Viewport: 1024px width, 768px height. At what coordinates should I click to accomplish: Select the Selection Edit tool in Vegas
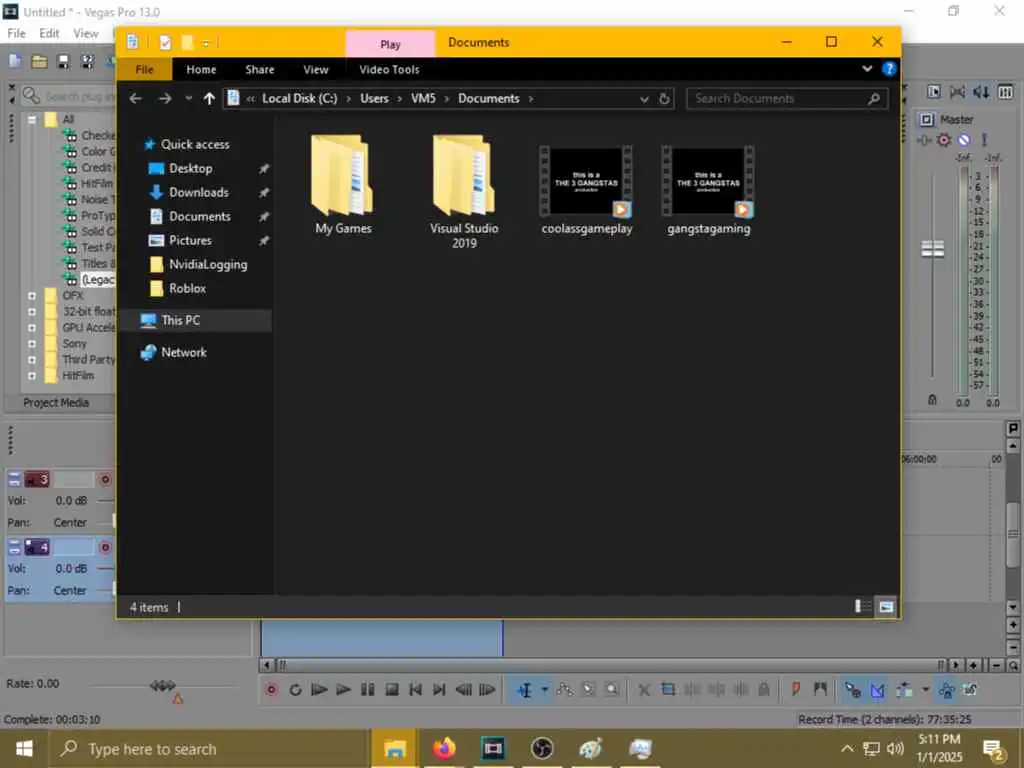click(x=588, y=690)
